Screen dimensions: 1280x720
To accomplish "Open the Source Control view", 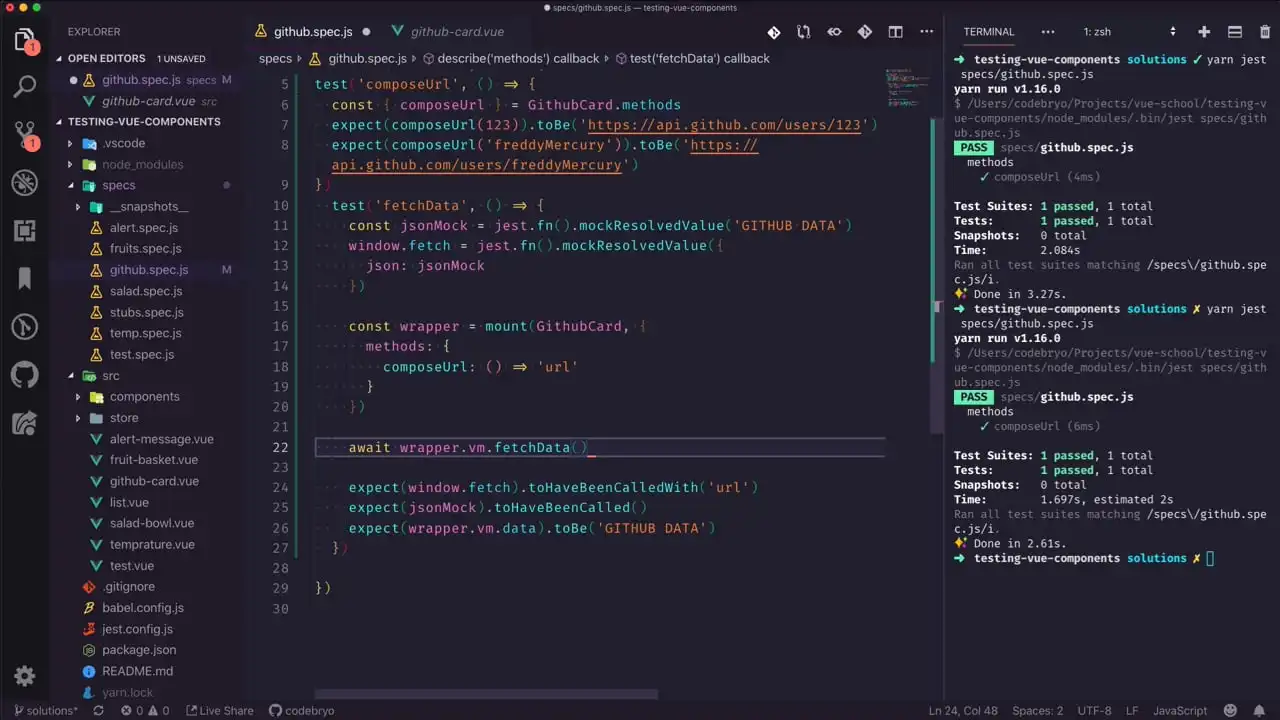I will click(x=25, y=135).
